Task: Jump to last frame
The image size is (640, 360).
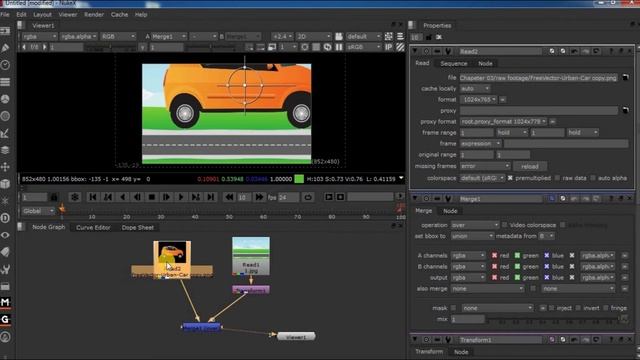Action: tap(211, 197)
